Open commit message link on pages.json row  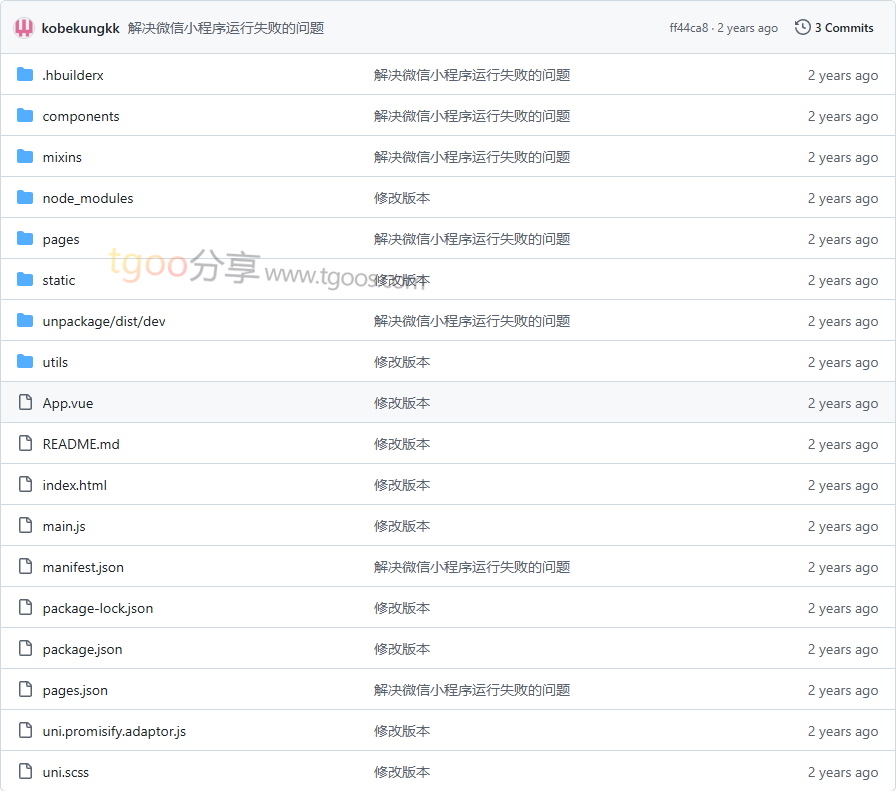point(472,690)
